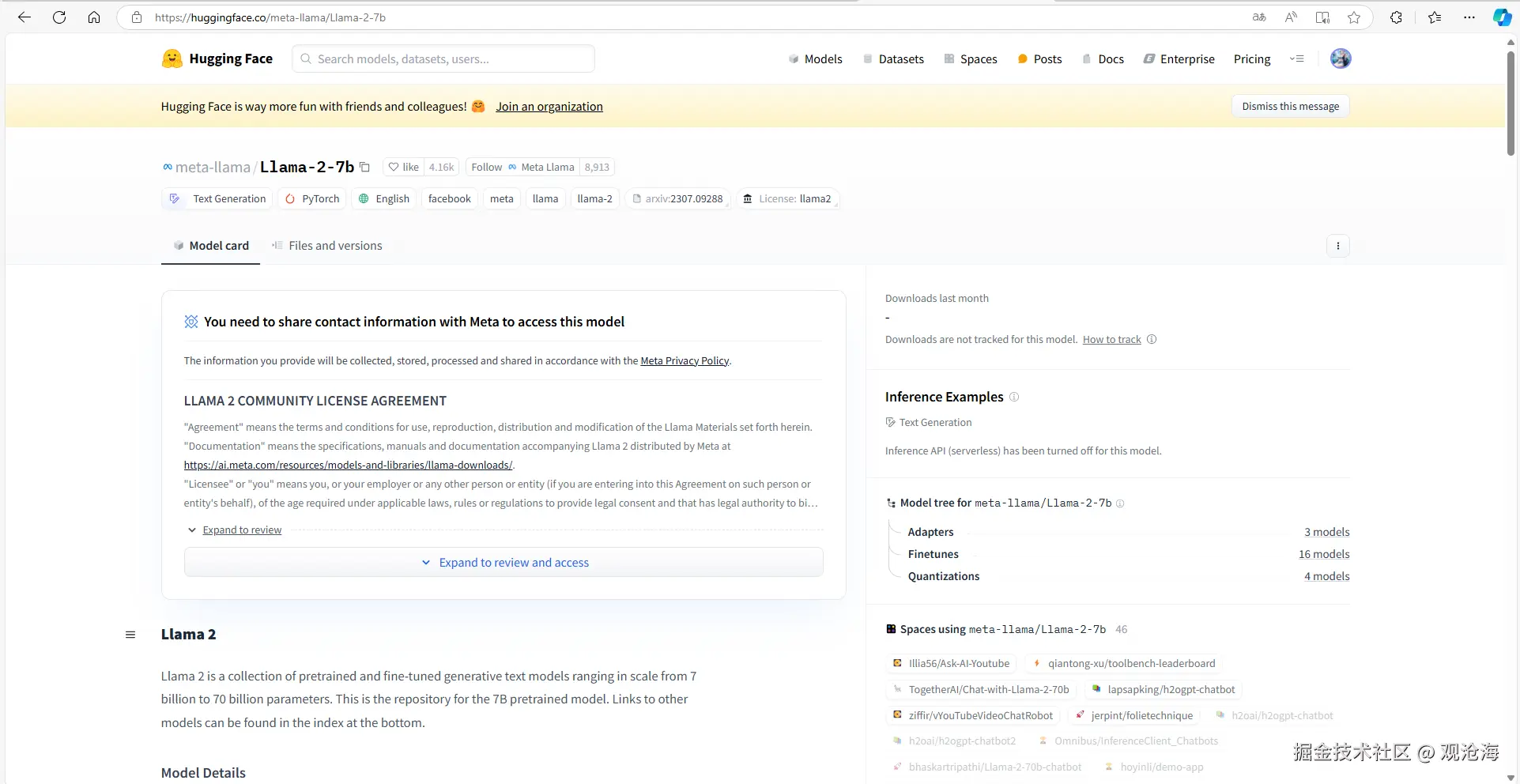The width and height of the screenshot is (1520, 784).
Task: View the 4 Quantizations models
Action: 1326,576
